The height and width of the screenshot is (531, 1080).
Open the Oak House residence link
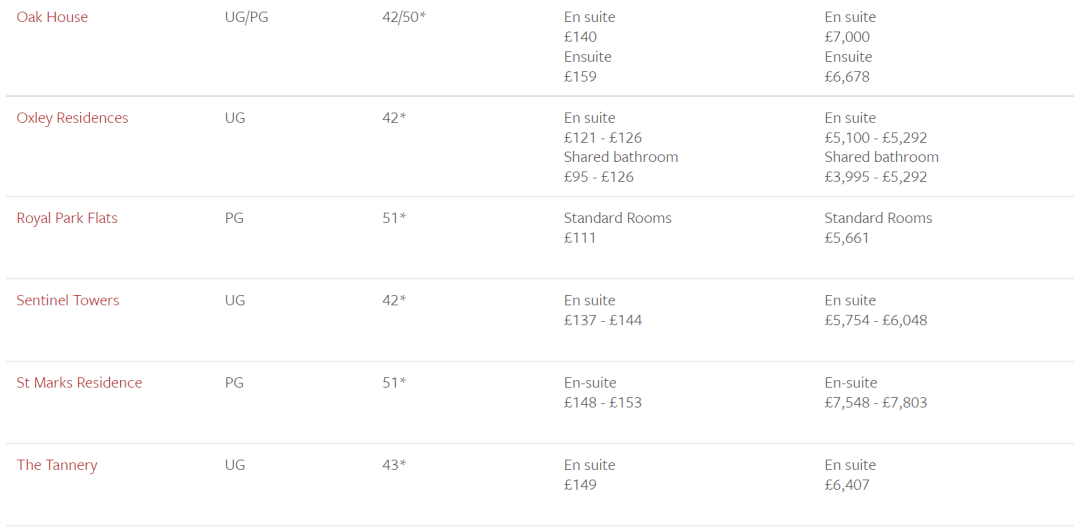[52, 17]
